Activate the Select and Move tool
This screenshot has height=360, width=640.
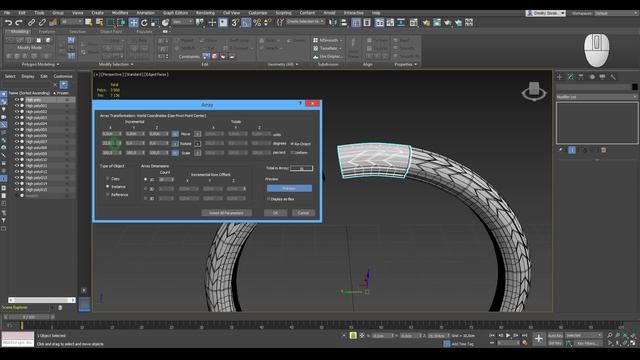(x=133, y=22)
